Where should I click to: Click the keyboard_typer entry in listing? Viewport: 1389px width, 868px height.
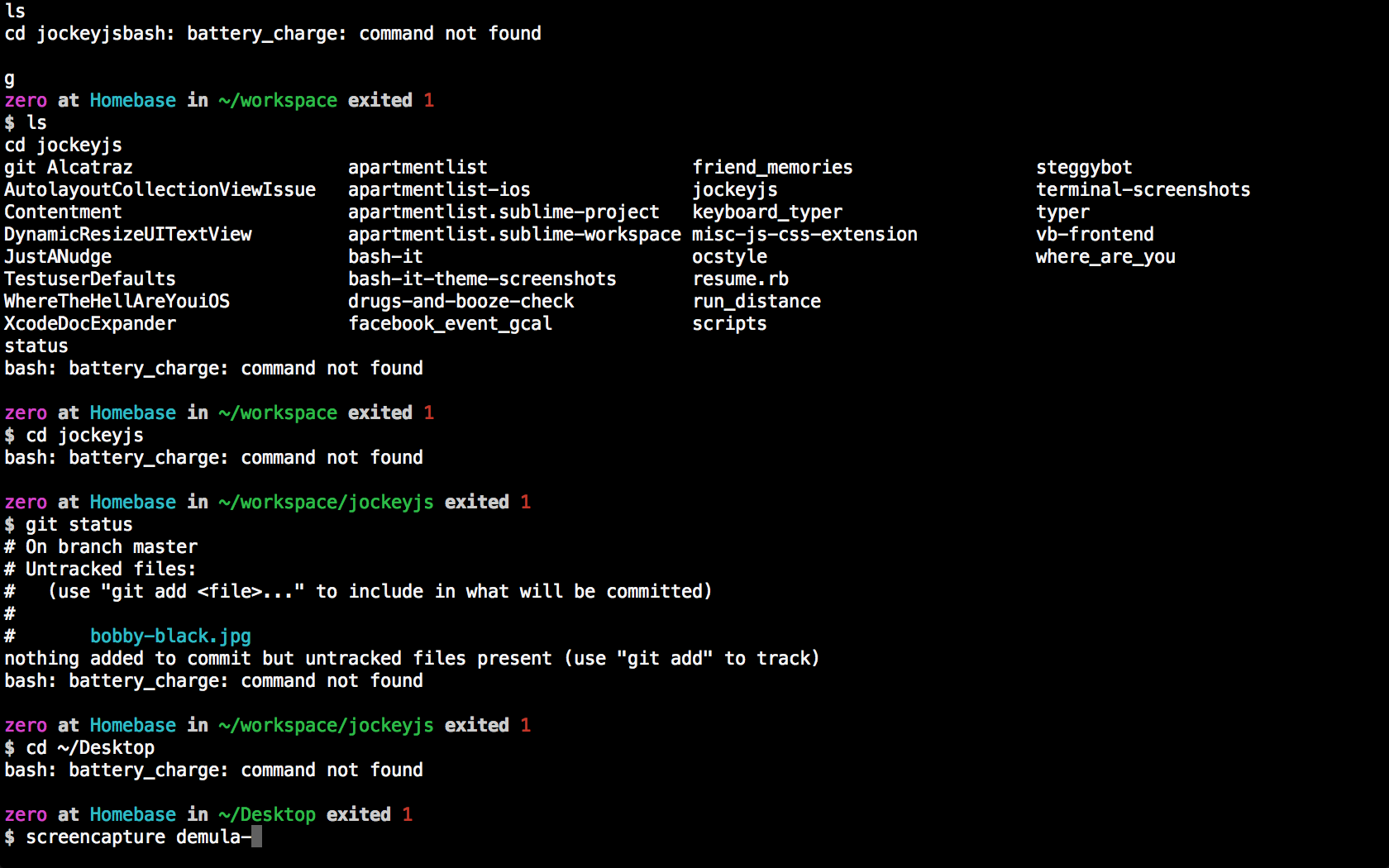767,212
